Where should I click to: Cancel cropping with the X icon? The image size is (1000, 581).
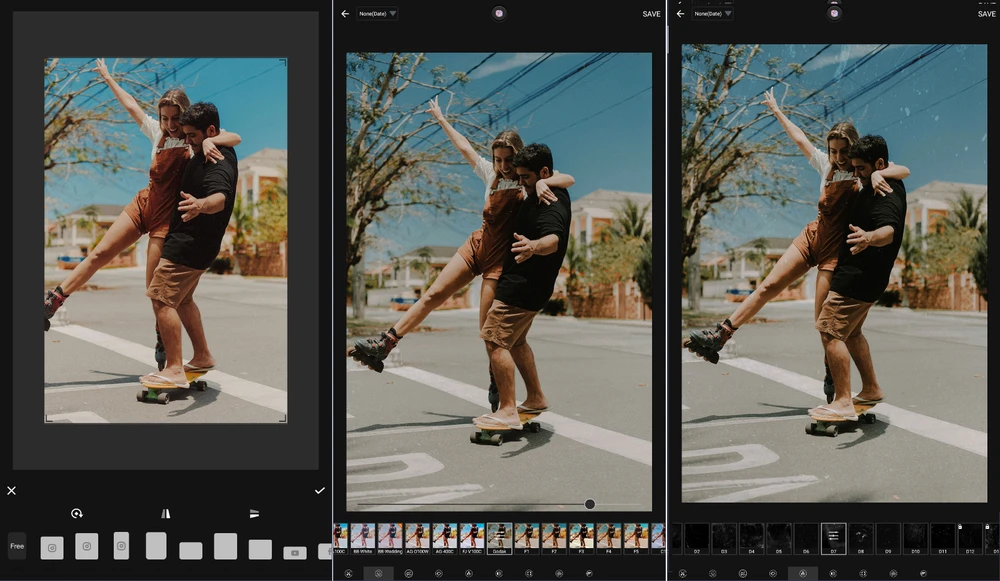coord(12,490)
